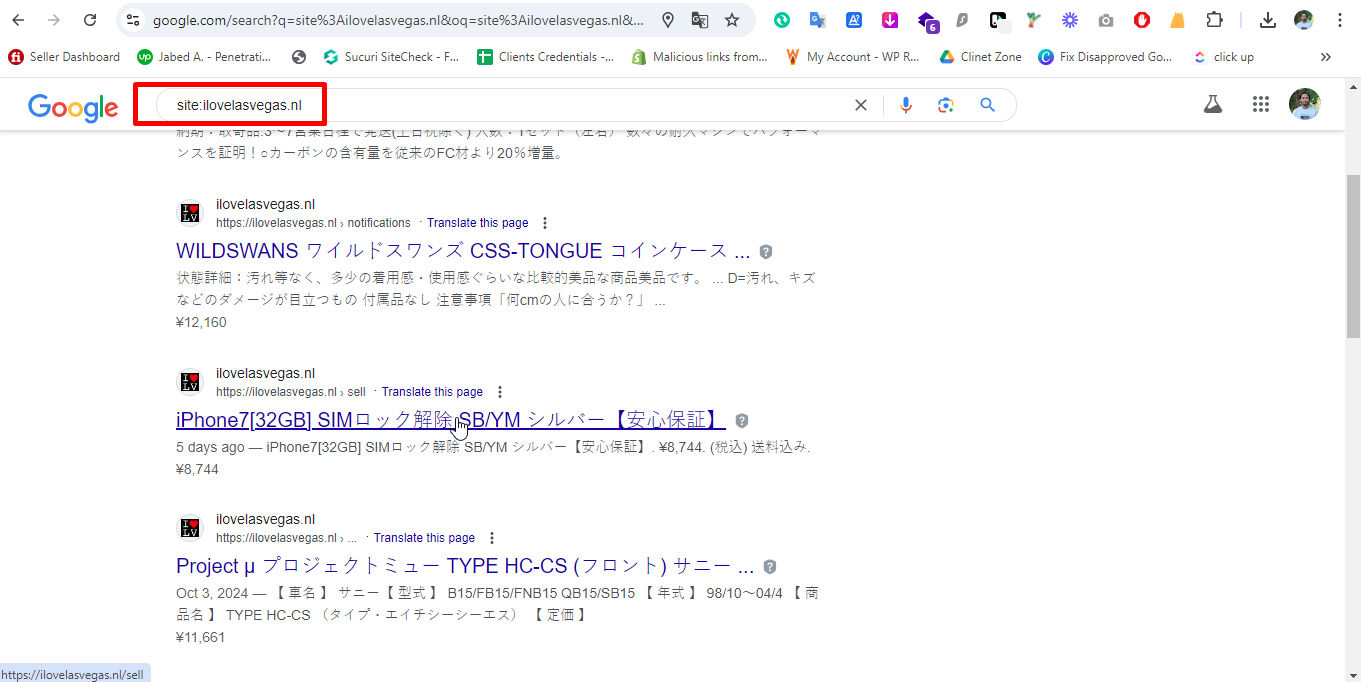Open Fix Disapproved Go... bookmark
Image resolution: width=1361 pixels, height=682 pixels.
click(x=1105, y=57)
